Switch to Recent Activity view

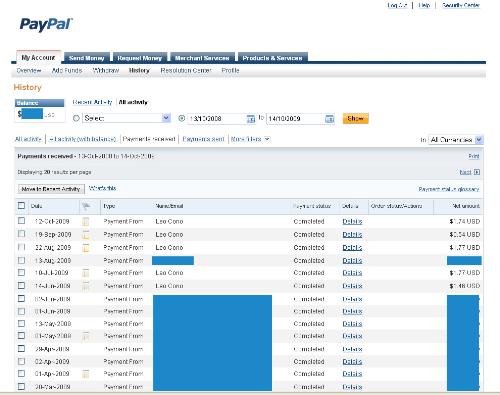click(x=92, y=102)
